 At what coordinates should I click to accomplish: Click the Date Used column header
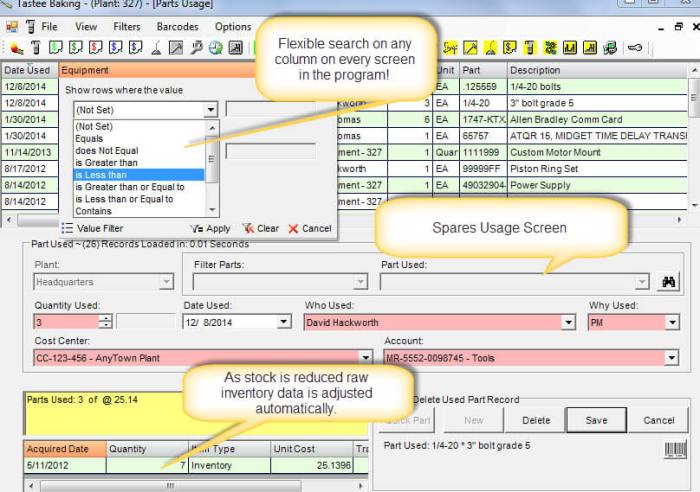pyautogui.click(x=29, y=70)
